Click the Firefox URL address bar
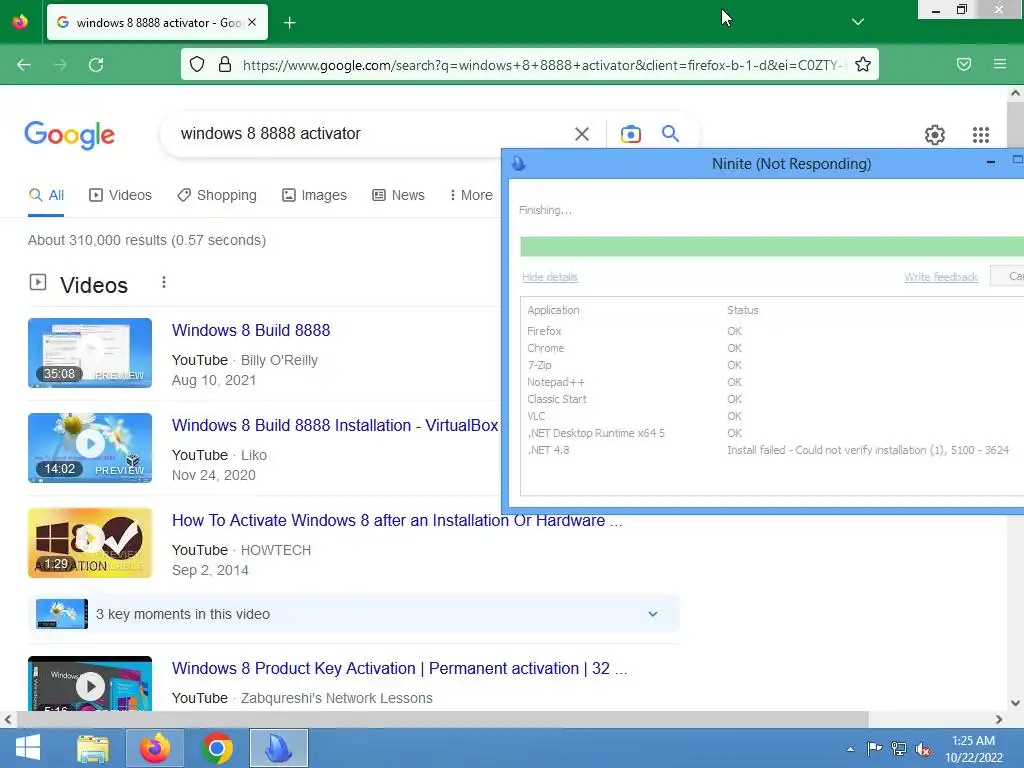 click(542, 65)
